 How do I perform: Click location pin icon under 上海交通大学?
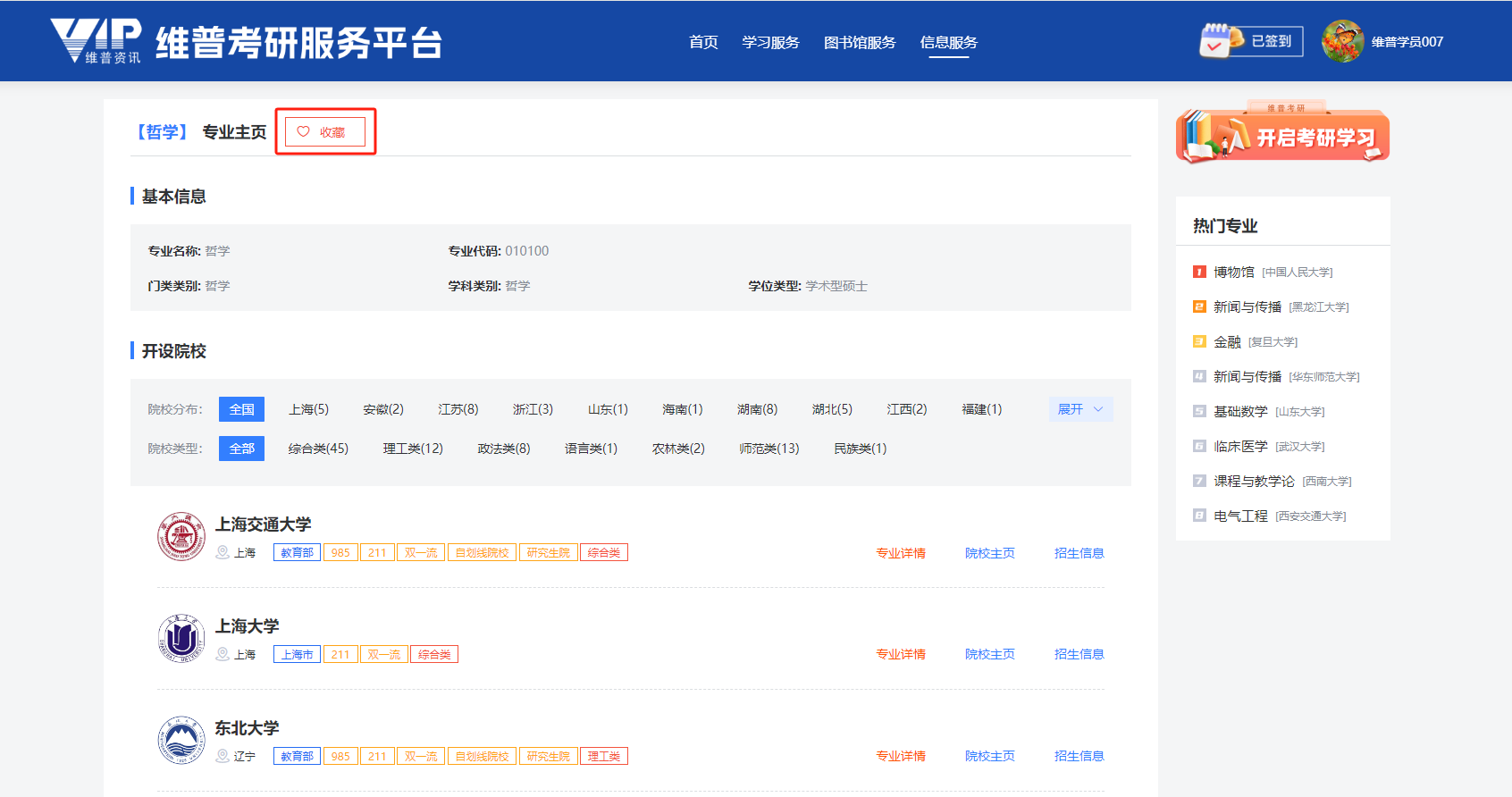[223, 552]
